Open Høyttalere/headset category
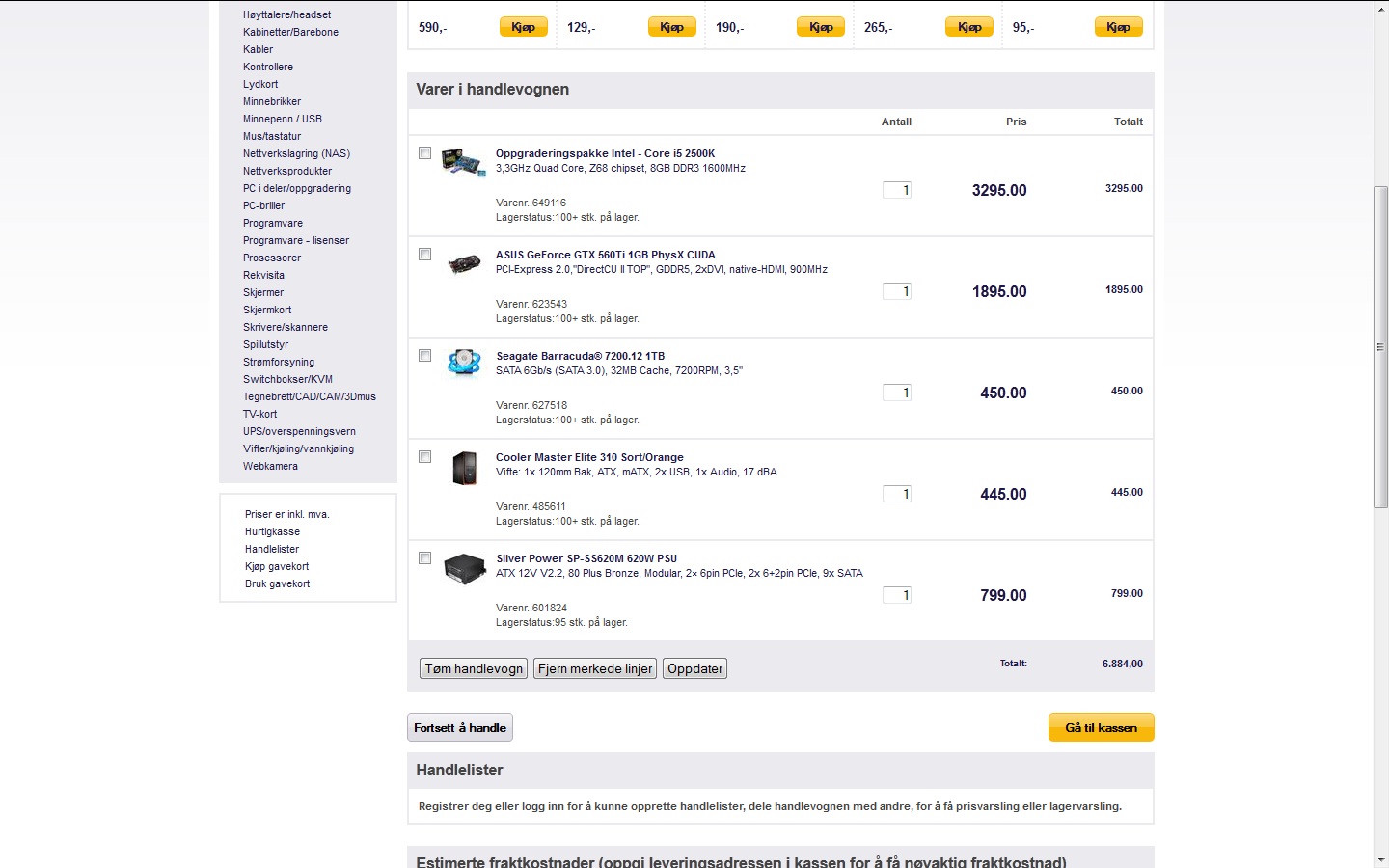Screen dimensions: 1389x868 coord(286,14)
